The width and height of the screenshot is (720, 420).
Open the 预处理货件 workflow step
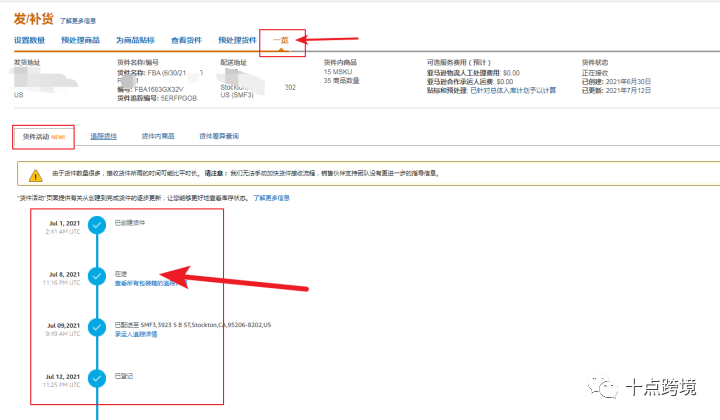click(237, 40)
